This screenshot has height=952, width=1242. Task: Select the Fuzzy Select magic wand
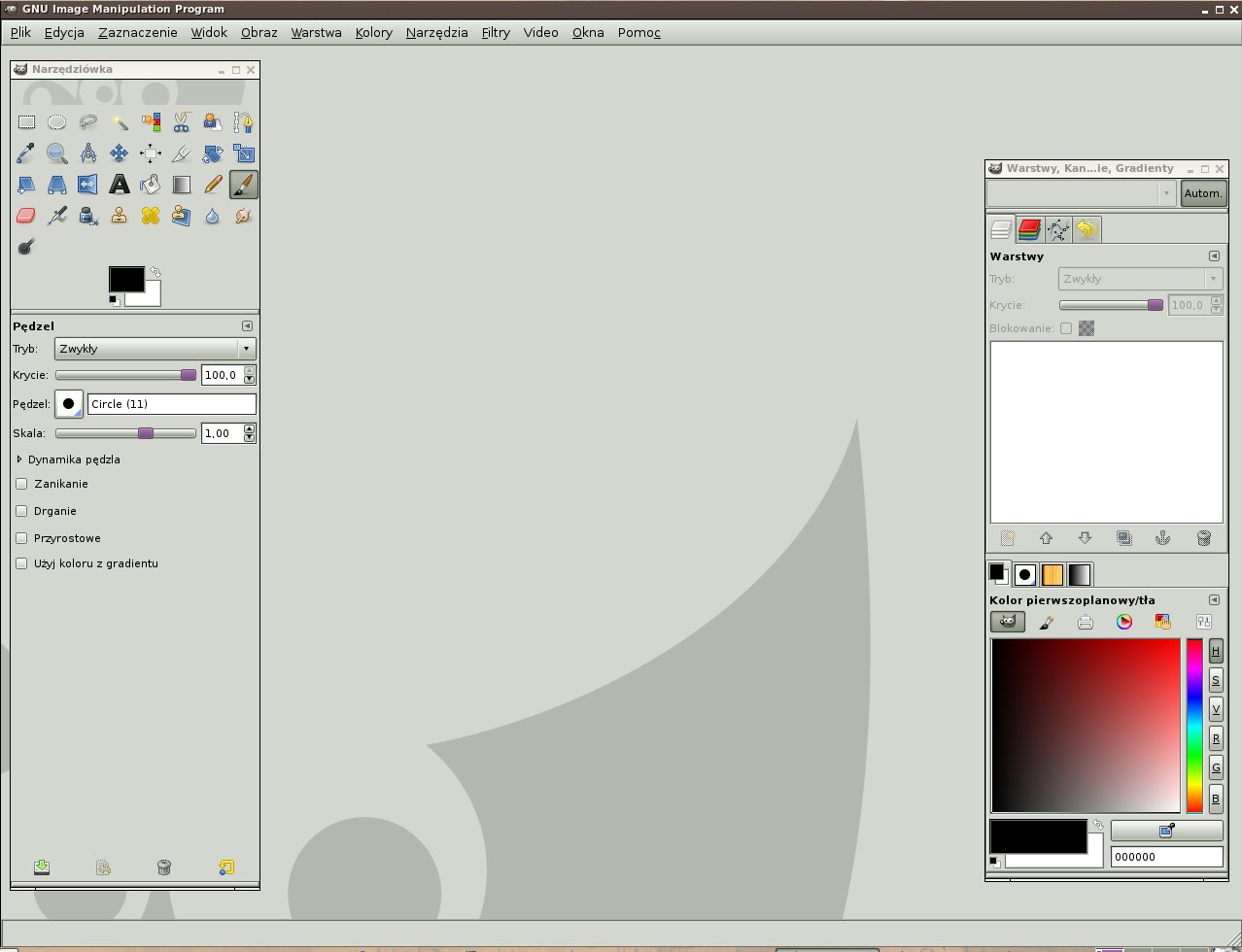[x=120, y=122]
